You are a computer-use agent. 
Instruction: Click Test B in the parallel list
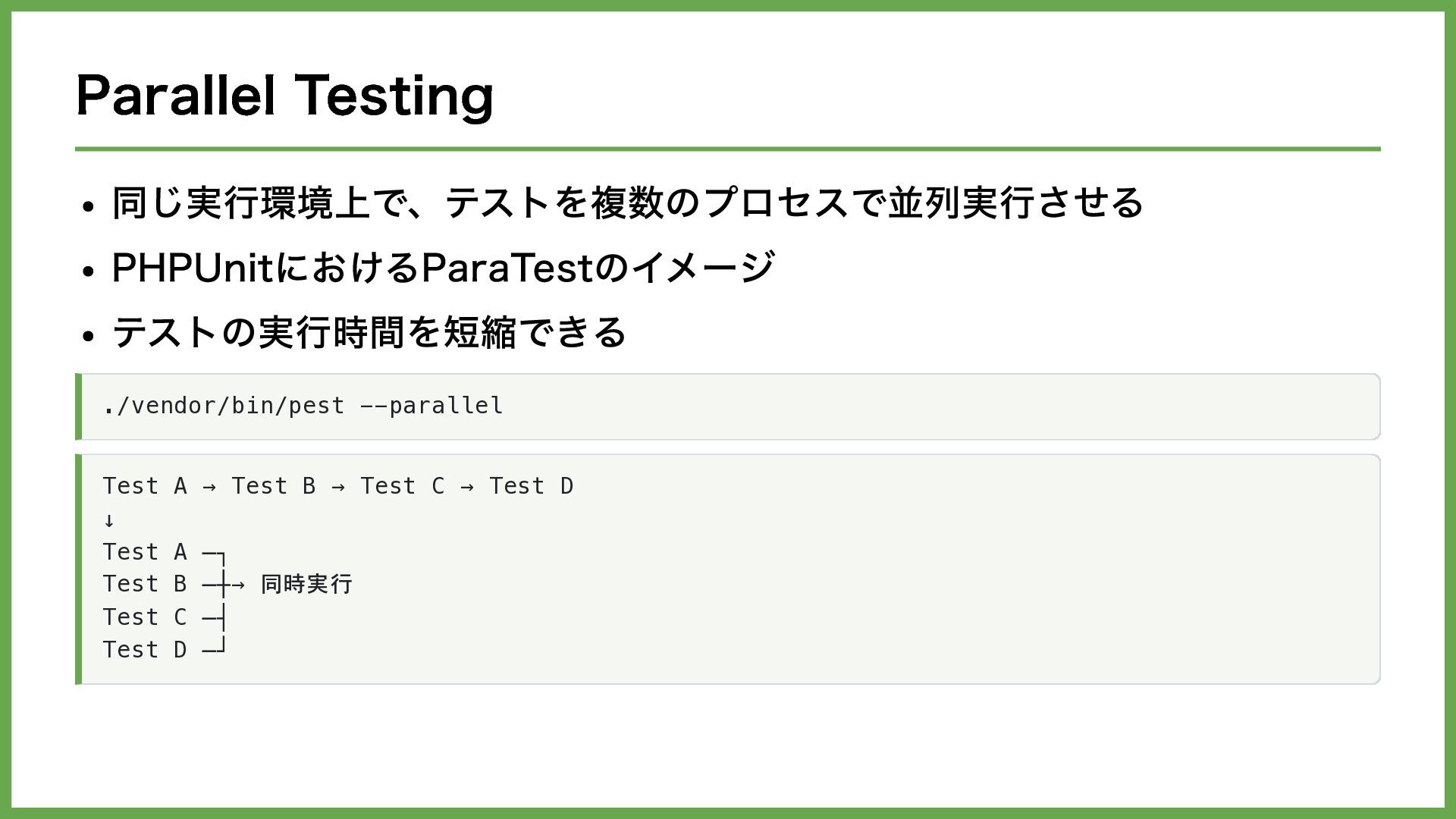click(x=145, y=584)
